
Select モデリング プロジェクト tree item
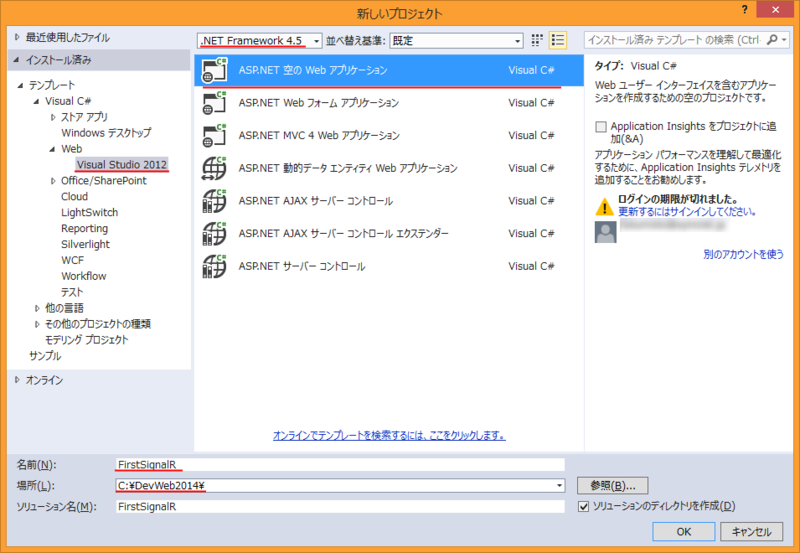(x=86, y=340)
